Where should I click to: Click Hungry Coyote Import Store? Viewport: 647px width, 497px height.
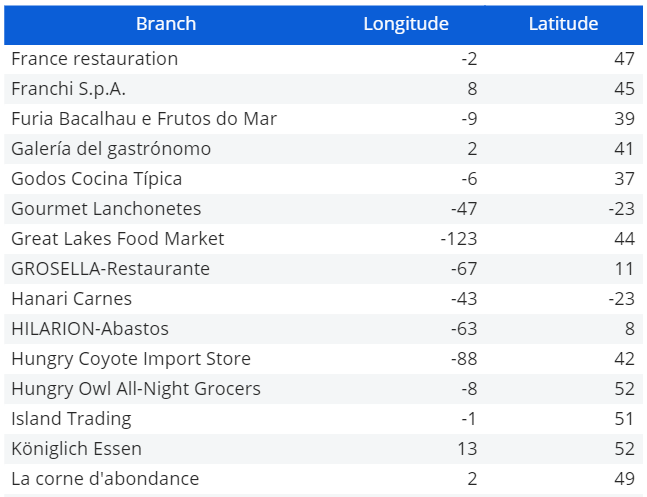coord(131,359)
